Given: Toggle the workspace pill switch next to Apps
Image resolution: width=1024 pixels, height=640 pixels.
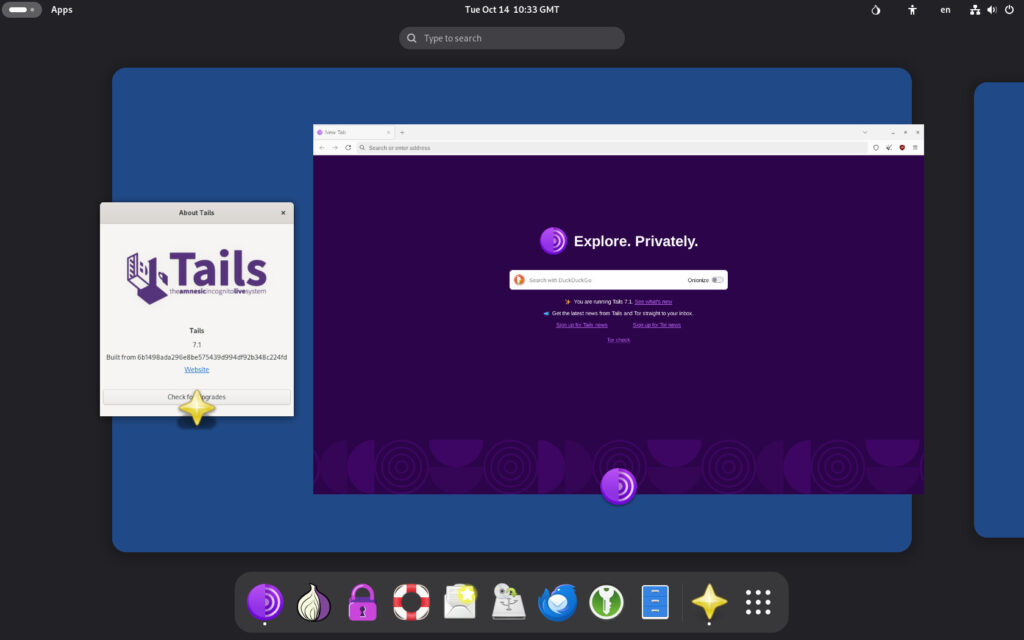Looking at the screenshot, I should coord(22,9).
